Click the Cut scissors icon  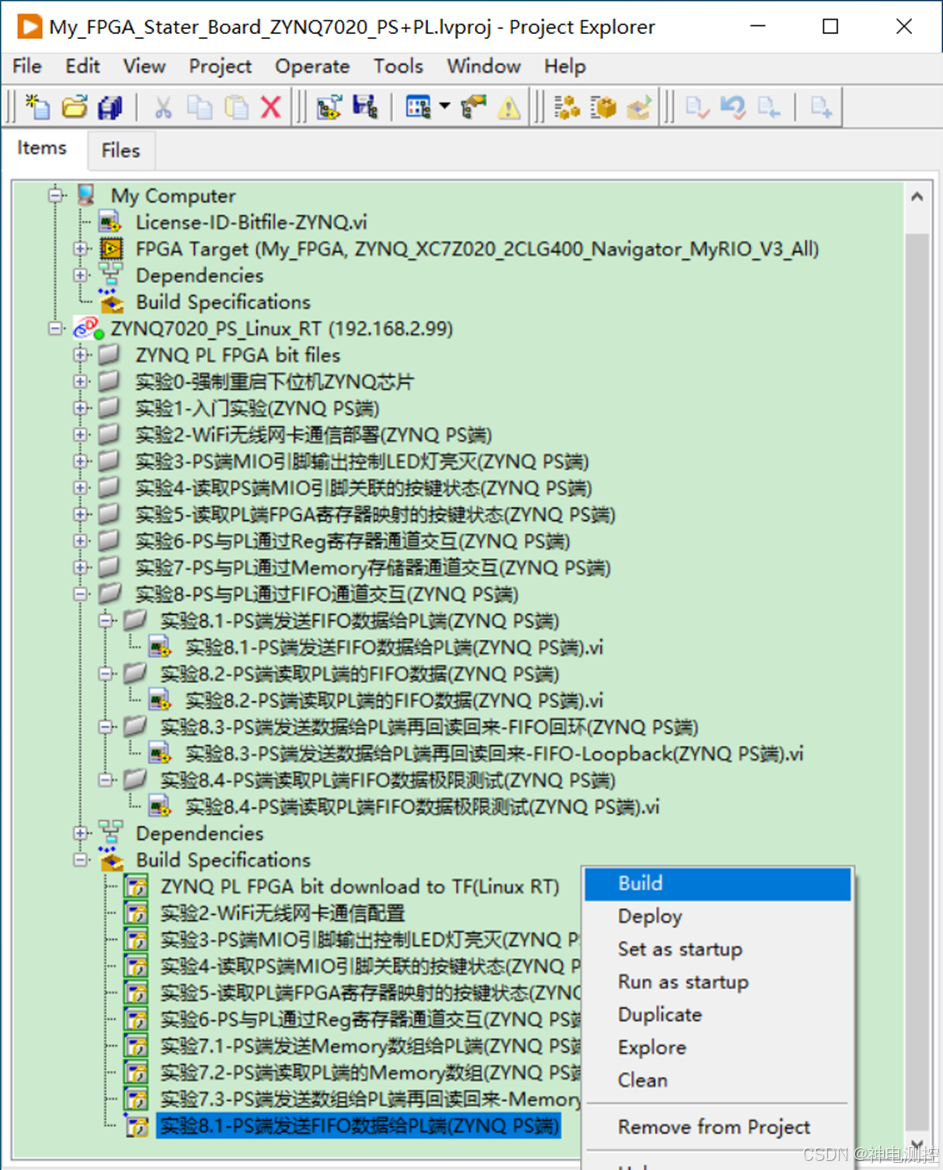pos(163,107)
